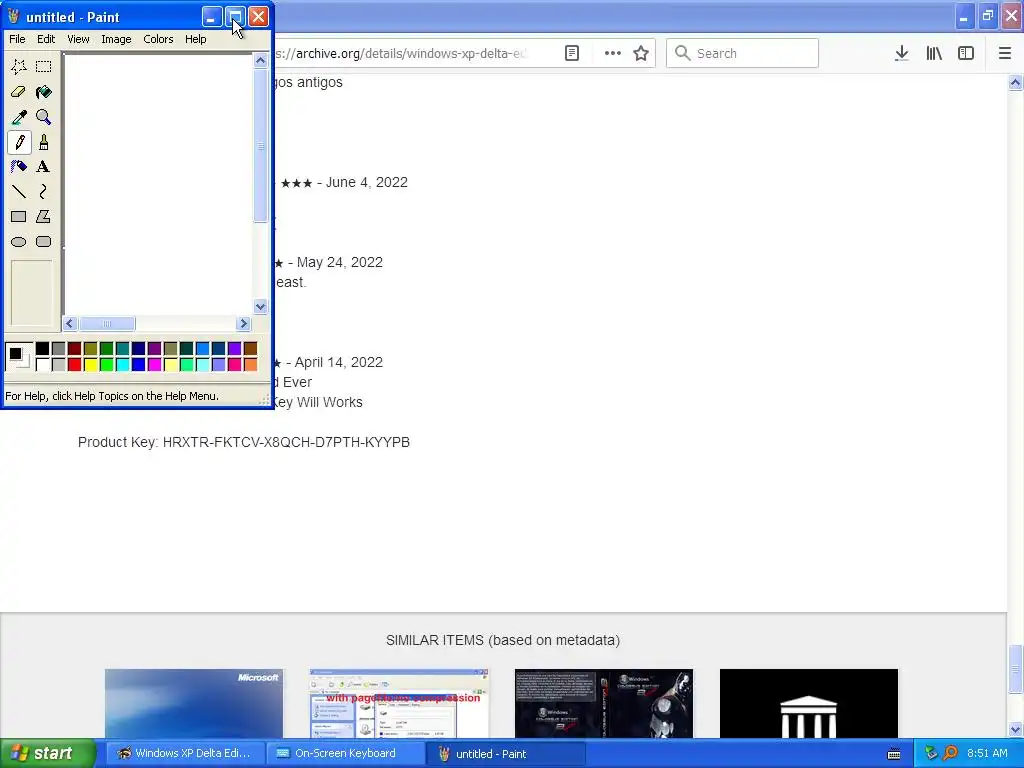This screenshot has width=1024, height=768.
Task: Click Paint canvas scroll-down arrow
Action: click(261, 306)
